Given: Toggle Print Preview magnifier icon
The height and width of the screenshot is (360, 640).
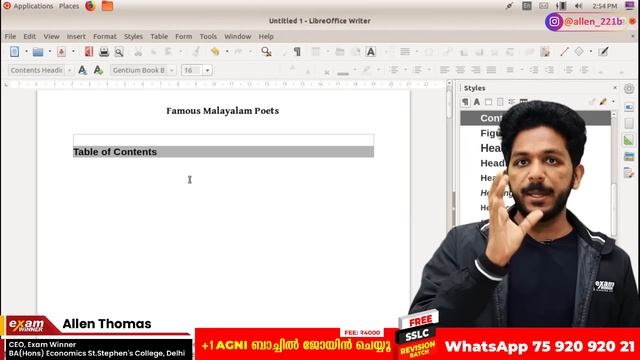Looking at the screenshot, I should pos(119,52).
